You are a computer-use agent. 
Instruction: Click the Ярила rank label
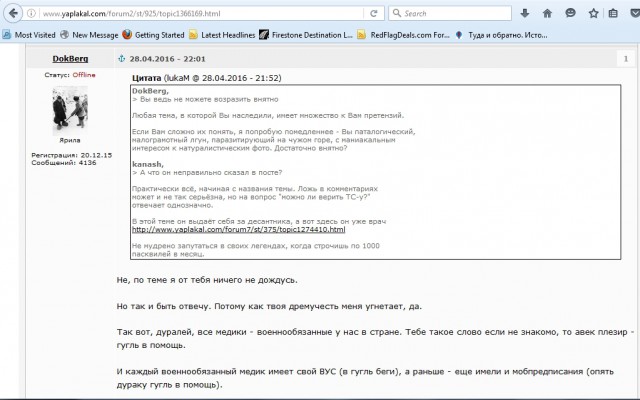coord(70,140)
